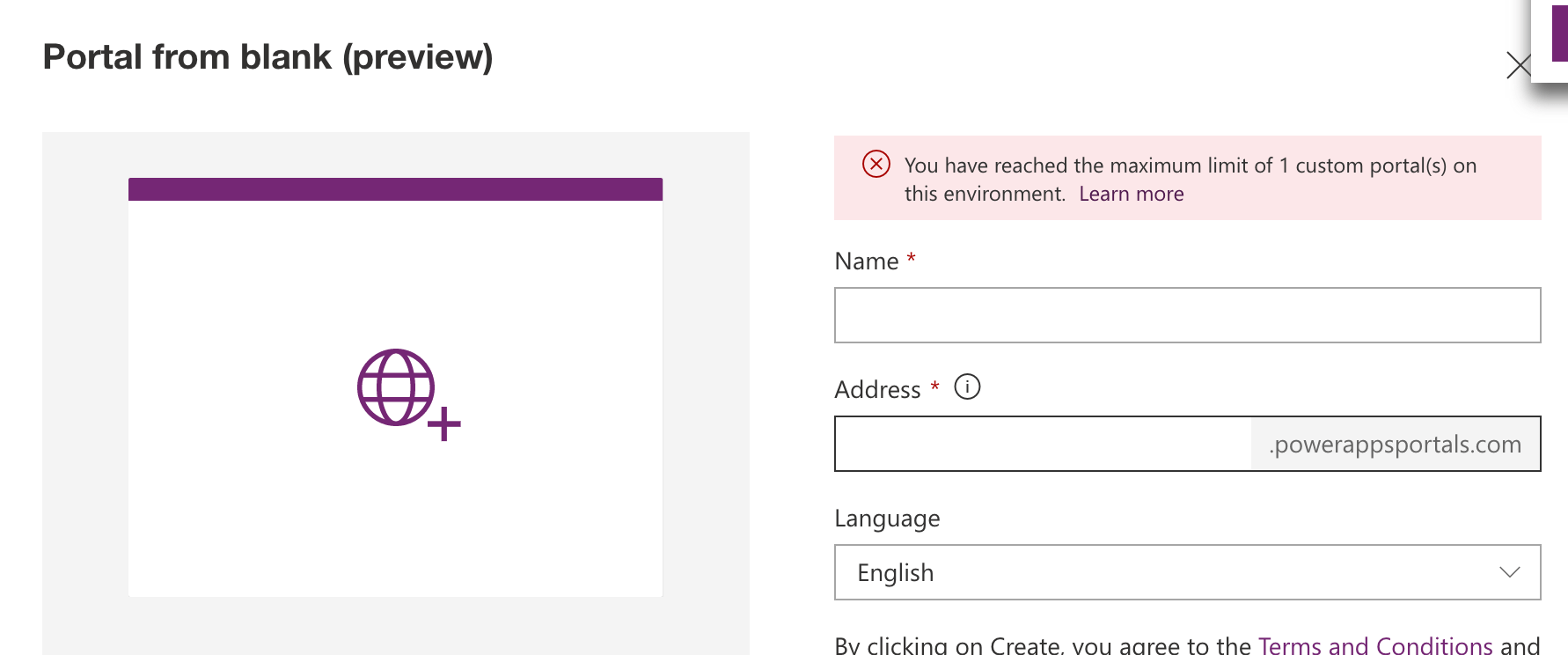Expand Language list using chevron arrow
1568x655 pixels.
pos(1509,572)
